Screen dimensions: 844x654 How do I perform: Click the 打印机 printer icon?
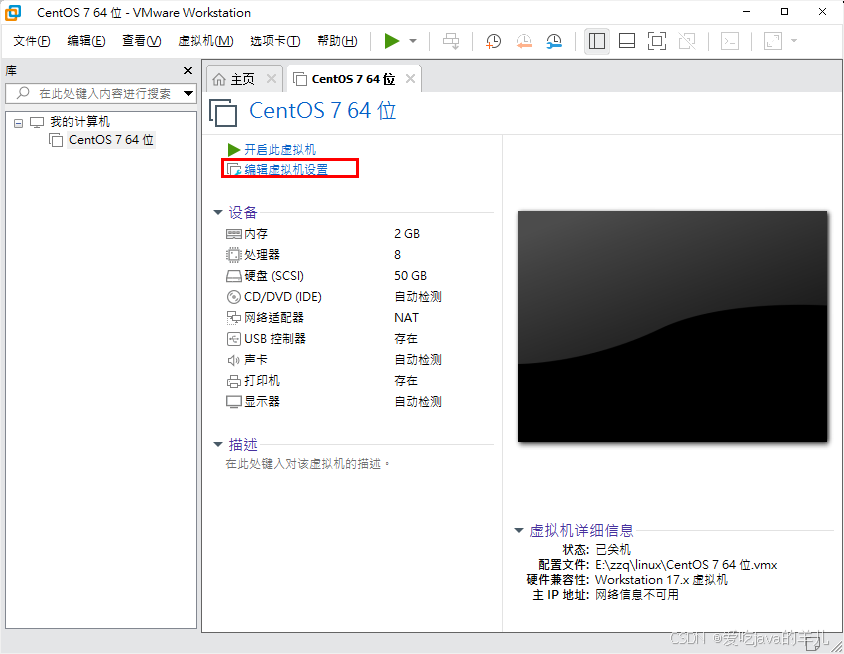[x=234, y=381]
